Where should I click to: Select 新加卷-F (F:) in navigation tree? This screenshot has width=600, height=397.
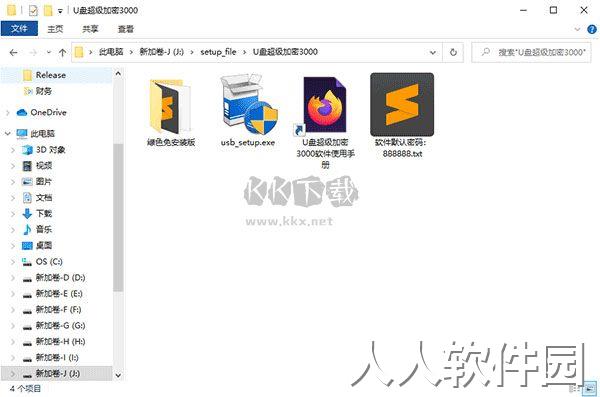tap(59, 310)
